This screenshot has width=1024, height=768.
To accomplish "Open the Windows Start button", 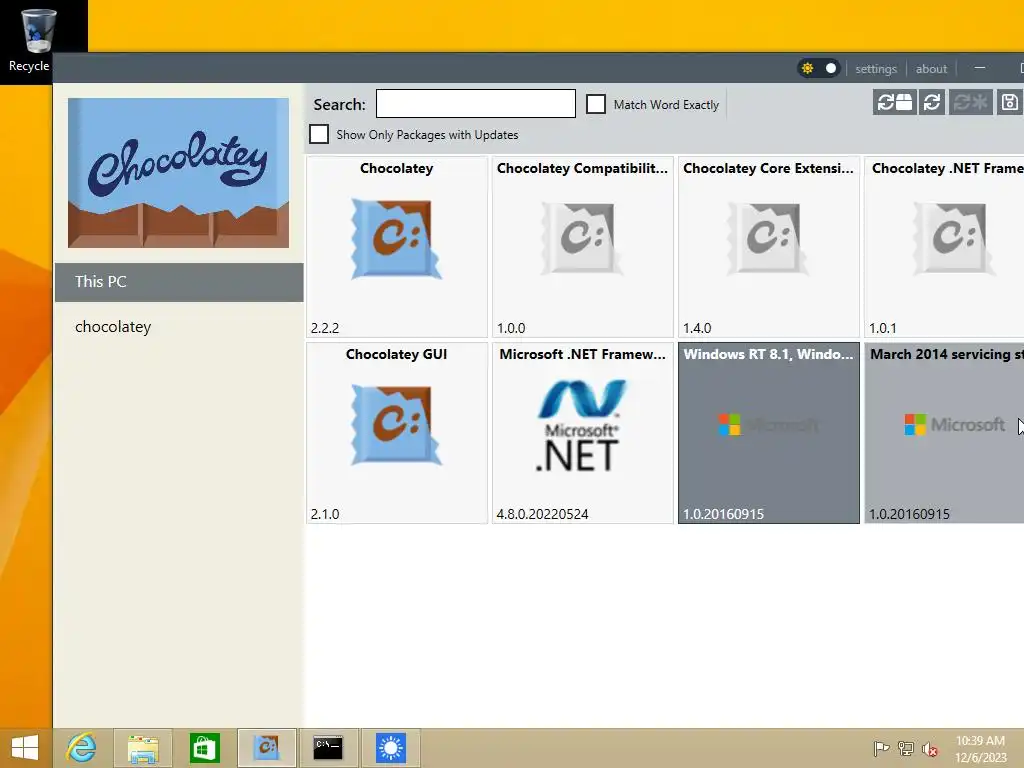I will pyautogui.click(x=25, y=748).
